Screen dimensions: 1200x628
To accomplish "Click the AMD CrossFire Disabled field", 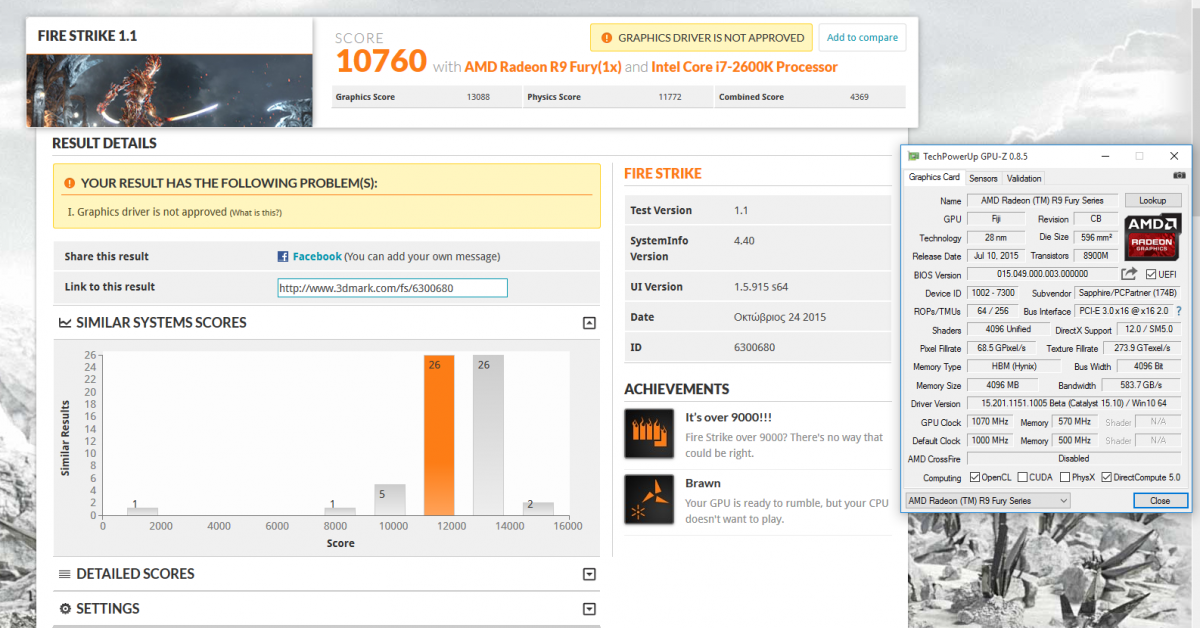I will click(x=1074, y=459).
